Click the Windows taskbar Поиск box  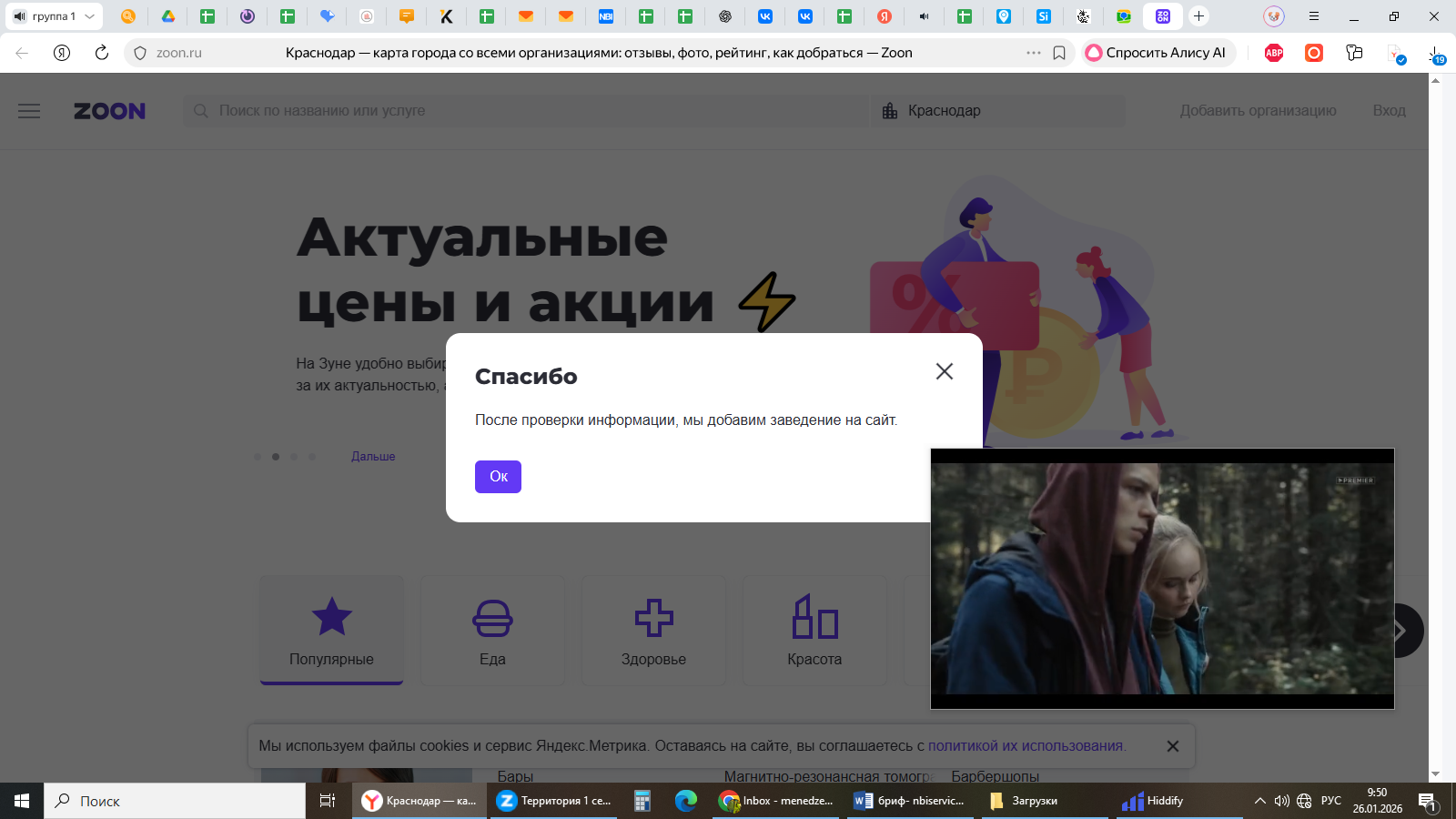[175, 801]
